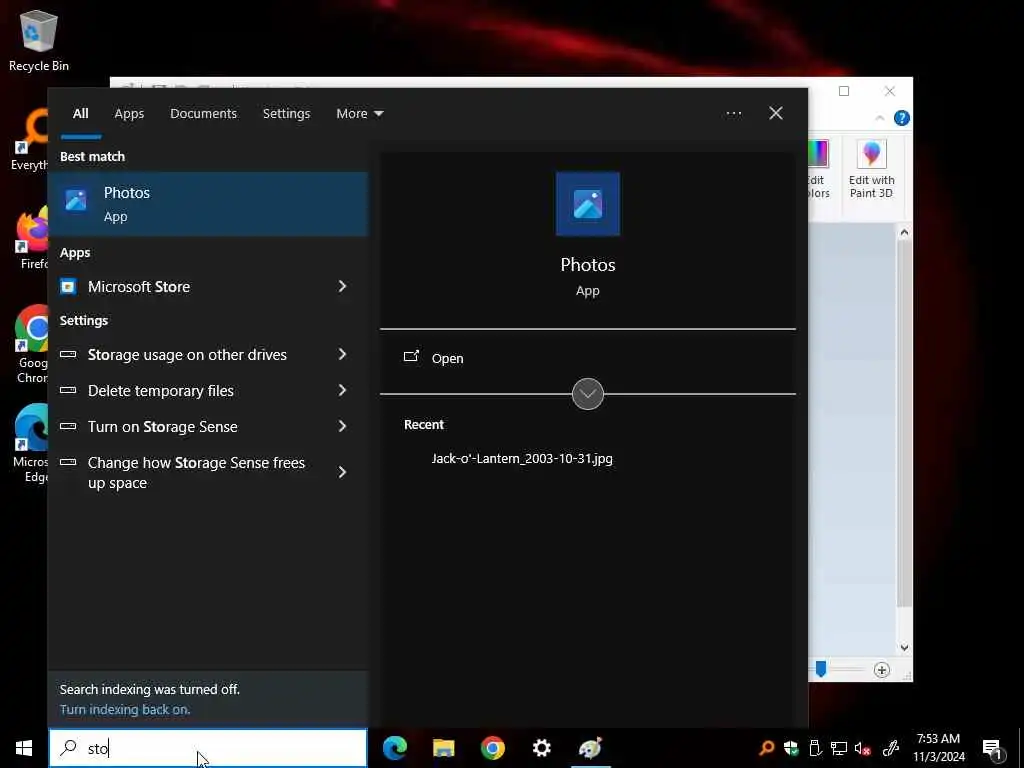Click the taskbar clock showing 7:53 AM
Image resolution: width=1024 pixels, height=768 pixels.
tap(938, 748)
